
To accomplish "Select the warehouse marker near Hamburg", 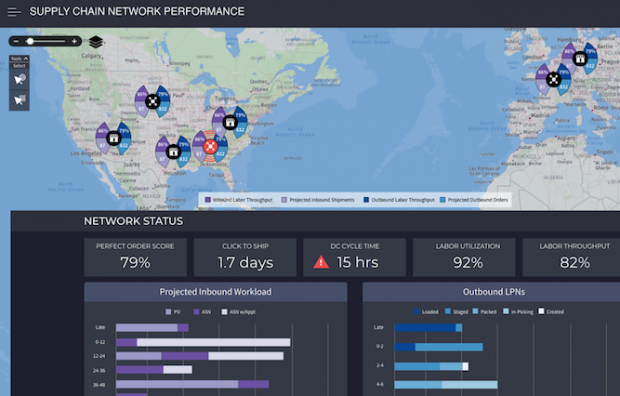I will (580, 59).
